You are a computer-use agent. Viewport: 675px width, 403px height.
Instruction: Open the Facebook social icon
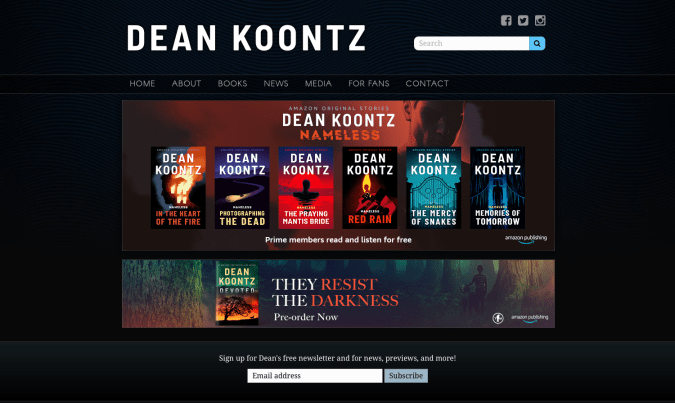506,20
